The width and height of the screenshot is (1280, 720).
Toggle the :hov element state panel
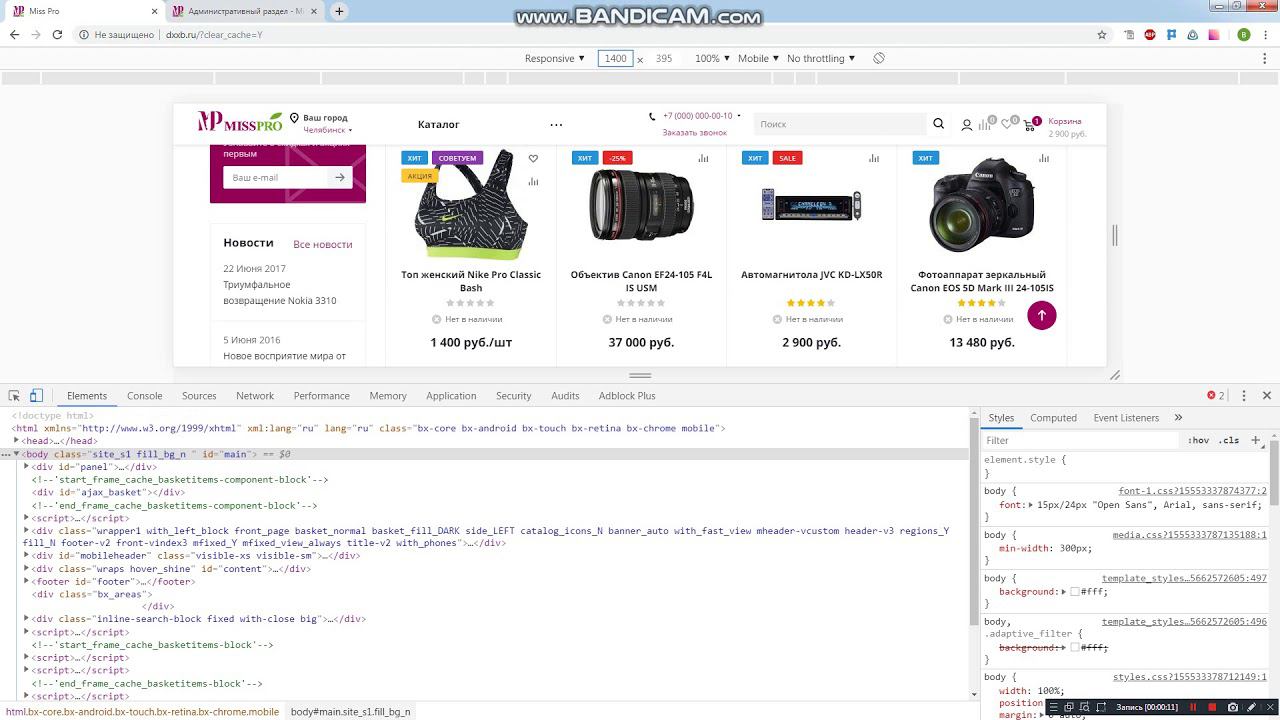pos(1198,440)
